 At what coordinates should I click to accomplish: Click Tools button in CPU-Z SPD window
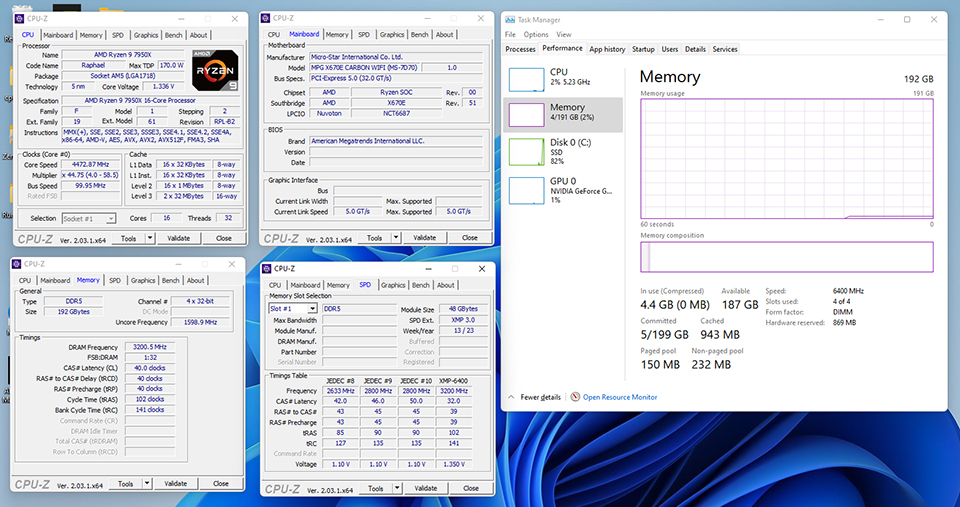(x=376, y=488)
